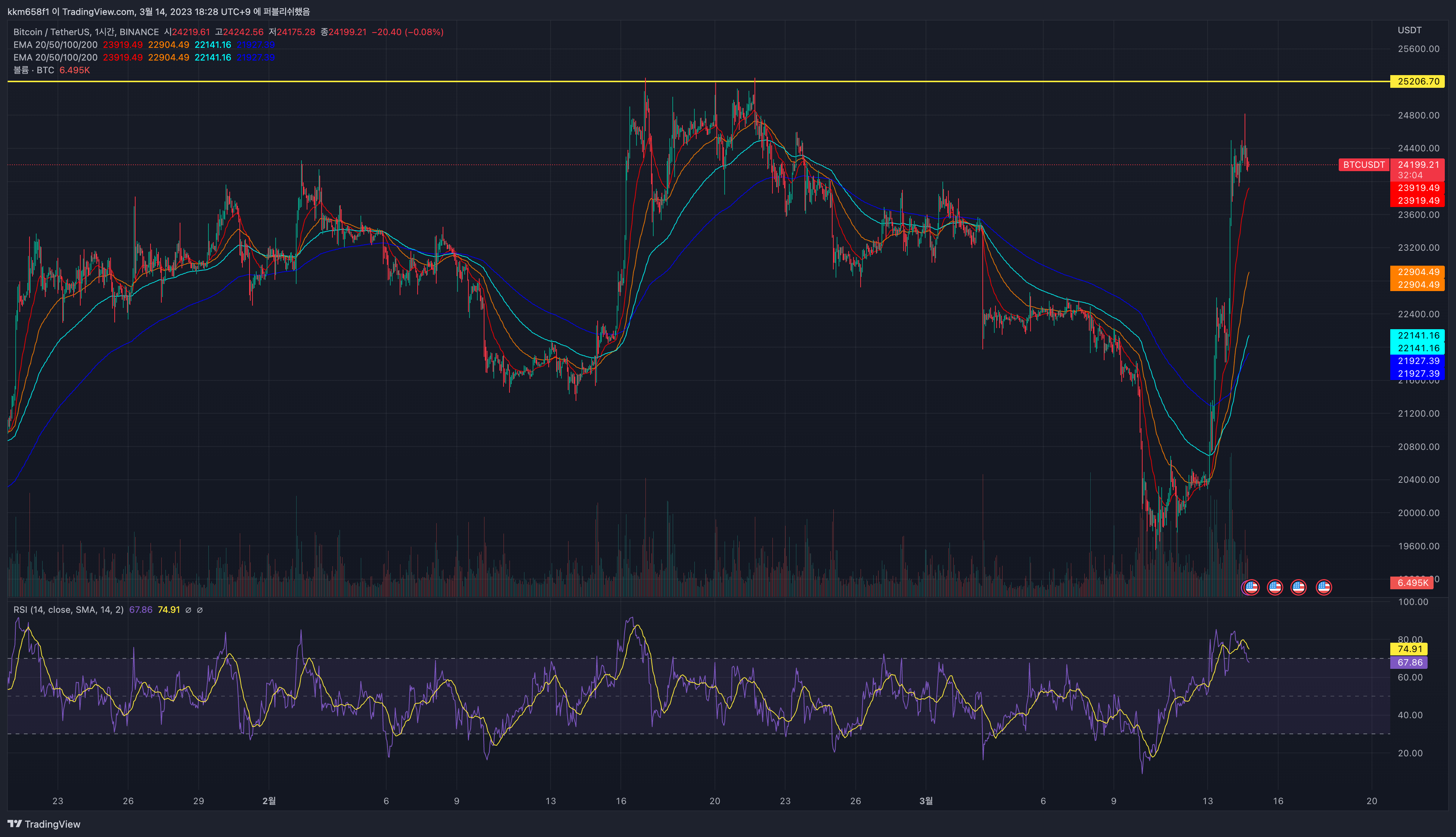Image resolution: width=1456 pixels, height=837 pixels.
Task: Click the rightmost US flag economic event icon
Action: coord(1324,587)
